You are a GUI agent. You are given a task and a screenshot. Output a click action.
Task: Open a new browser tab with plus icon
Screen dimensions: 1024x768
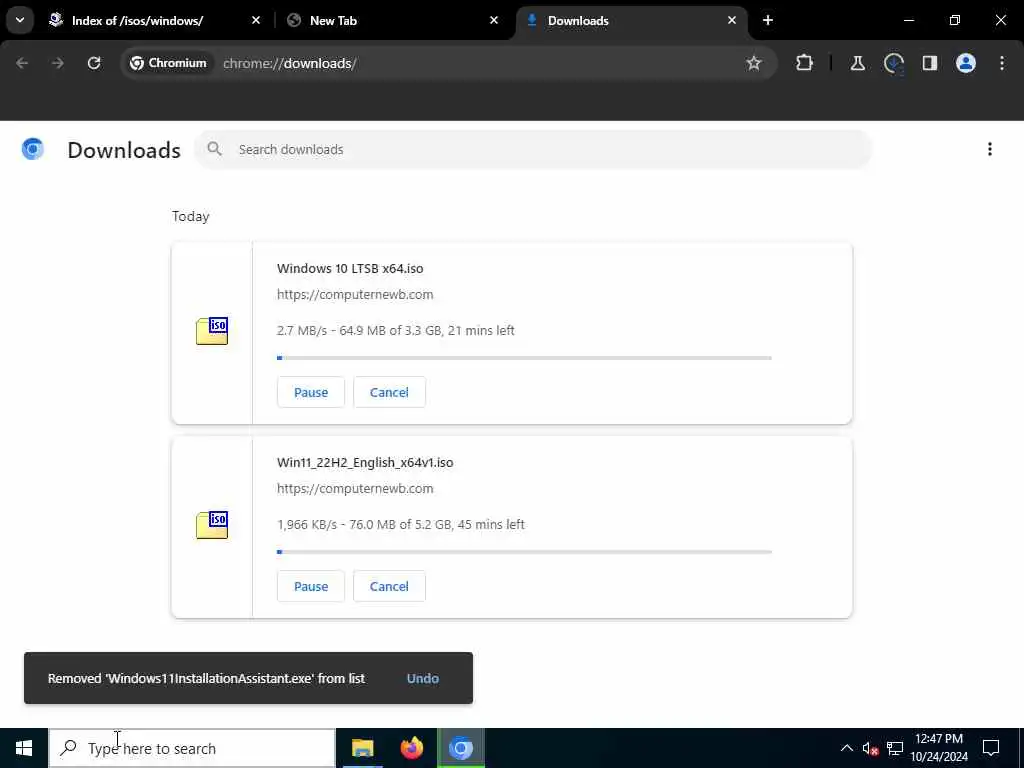[768, 20]
